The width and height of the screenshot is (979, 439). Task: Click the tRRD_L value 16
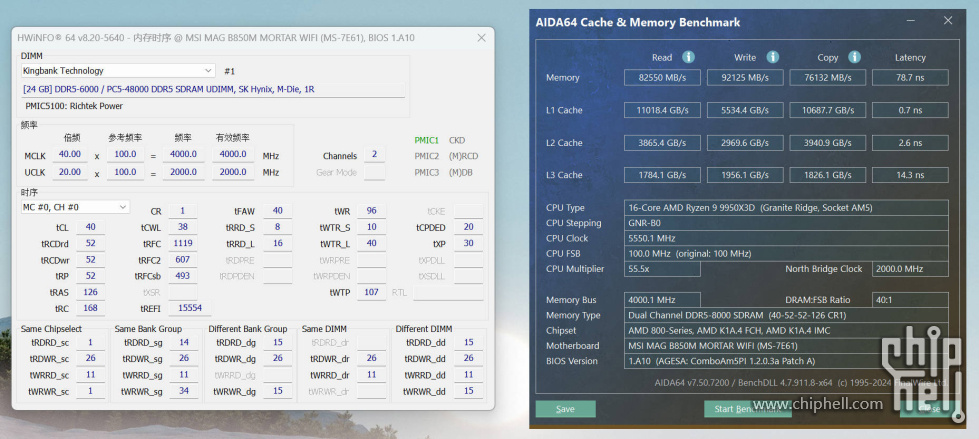(277, 243)
